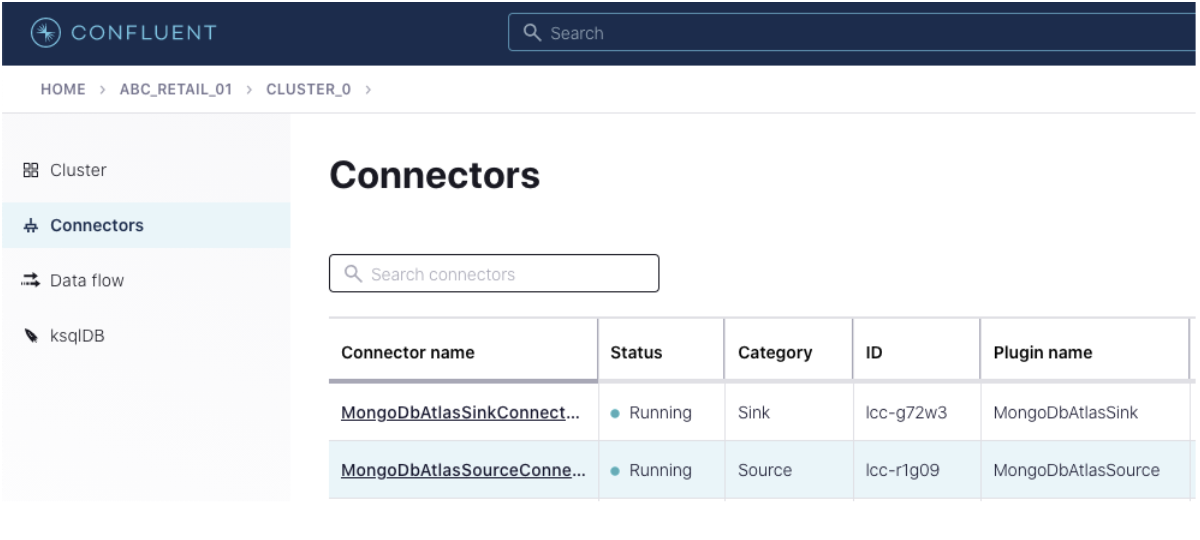The width and height of the screenshot is (1200, 540).
Task: Click chevron after HOME breadcrumb
Action: tap(102, 90)
